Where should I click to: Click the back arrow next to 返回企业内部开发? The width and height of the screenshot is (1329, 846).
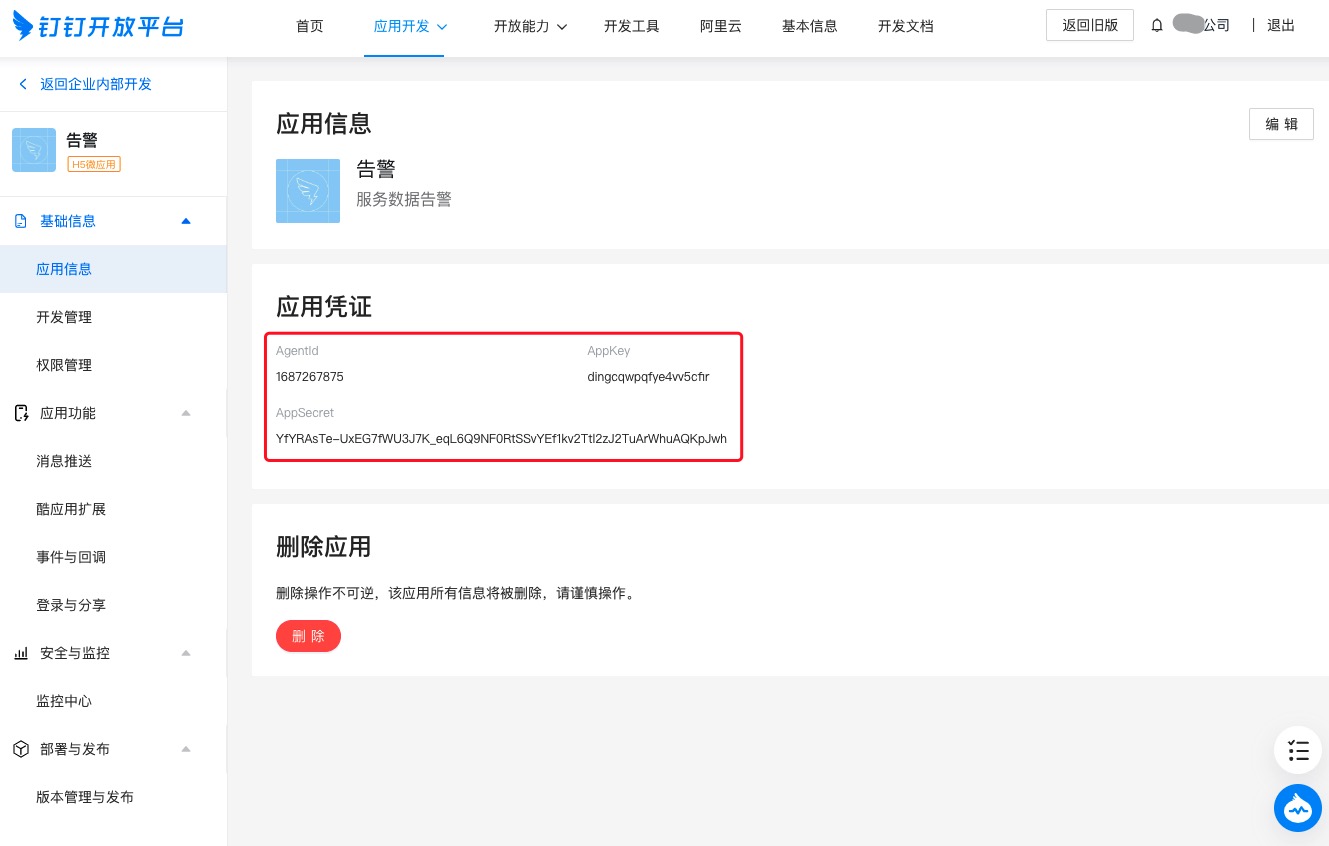coord(23,84)
